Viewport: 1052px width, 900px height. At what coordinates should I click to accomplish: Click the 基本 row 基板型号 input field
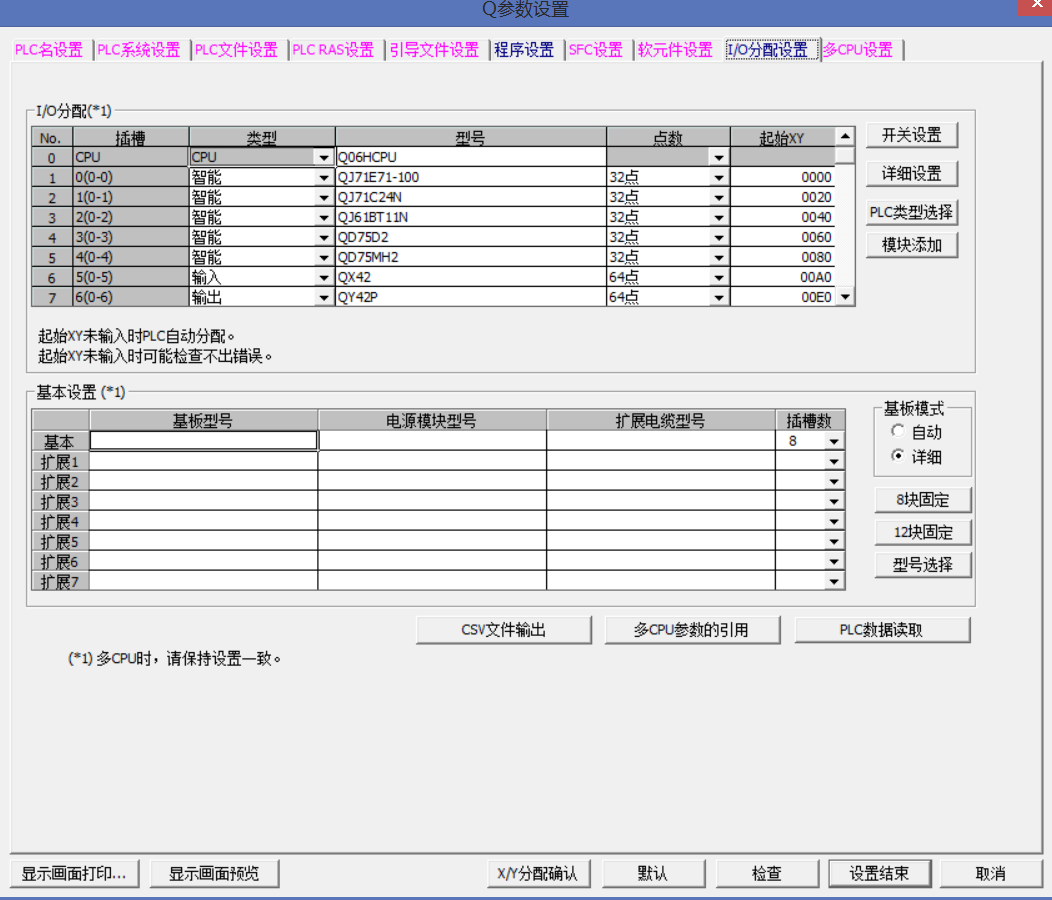pyautogui.click(x=204, y=441)
